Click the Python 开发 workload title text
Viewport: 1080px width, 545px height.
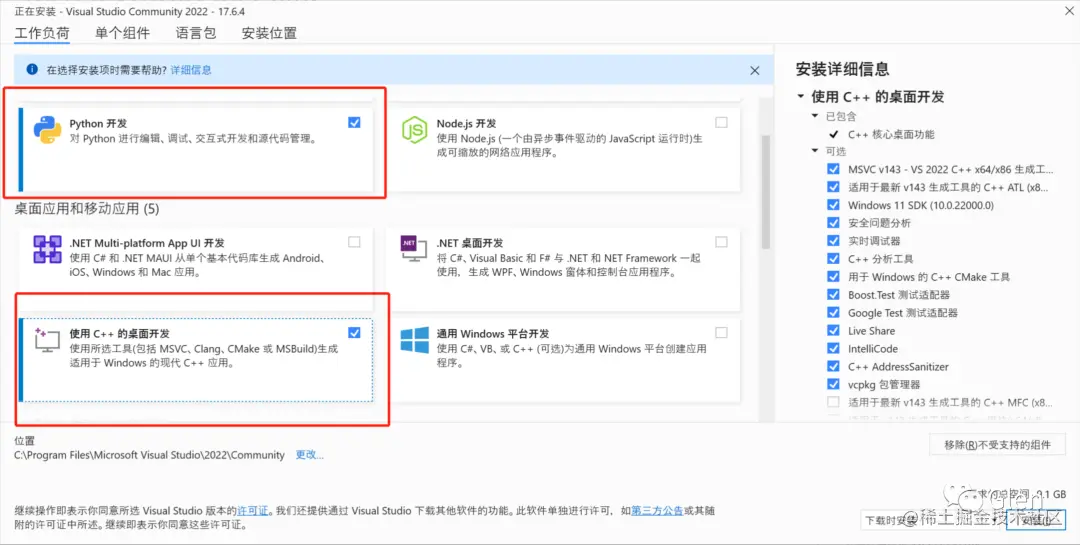(98, 124)
